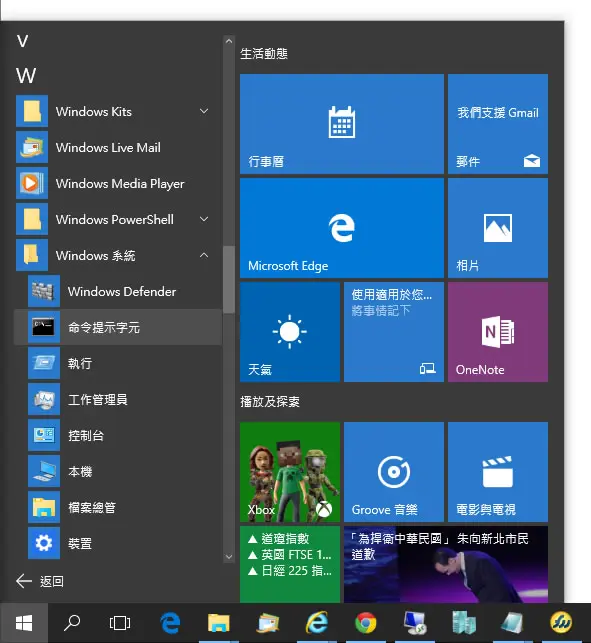This screenshot has height=643, width=591.
Task: Expand the Windows PowerShell folder
Action: click(204, 219)
